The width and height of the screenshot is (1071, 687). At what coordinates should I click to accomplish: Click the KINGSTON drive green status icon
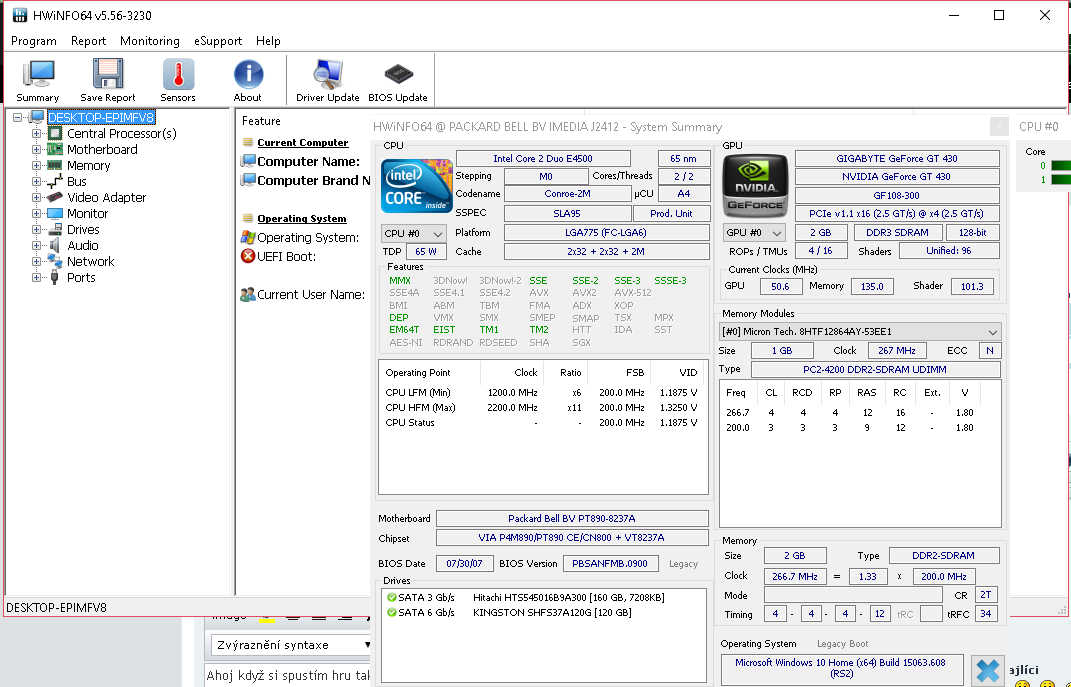click(391, 613)
